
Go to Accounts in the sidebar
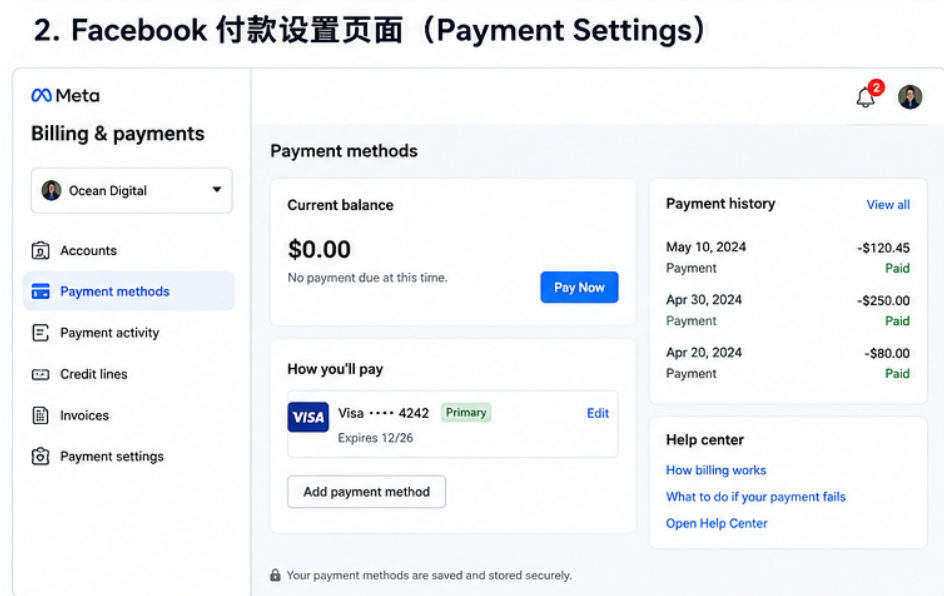coord(129,250)
